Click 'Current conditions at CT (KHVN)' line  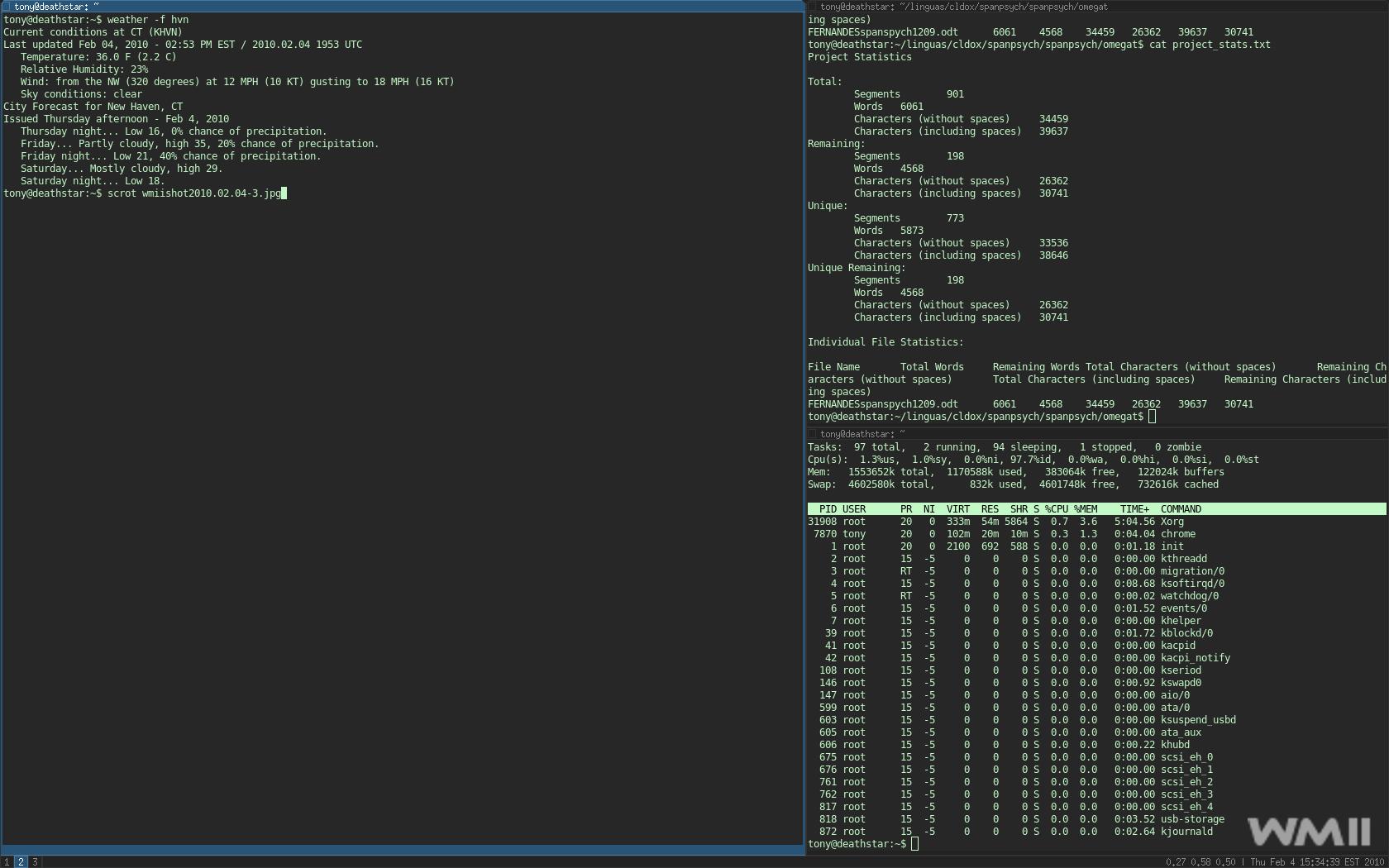pos(93,32)
